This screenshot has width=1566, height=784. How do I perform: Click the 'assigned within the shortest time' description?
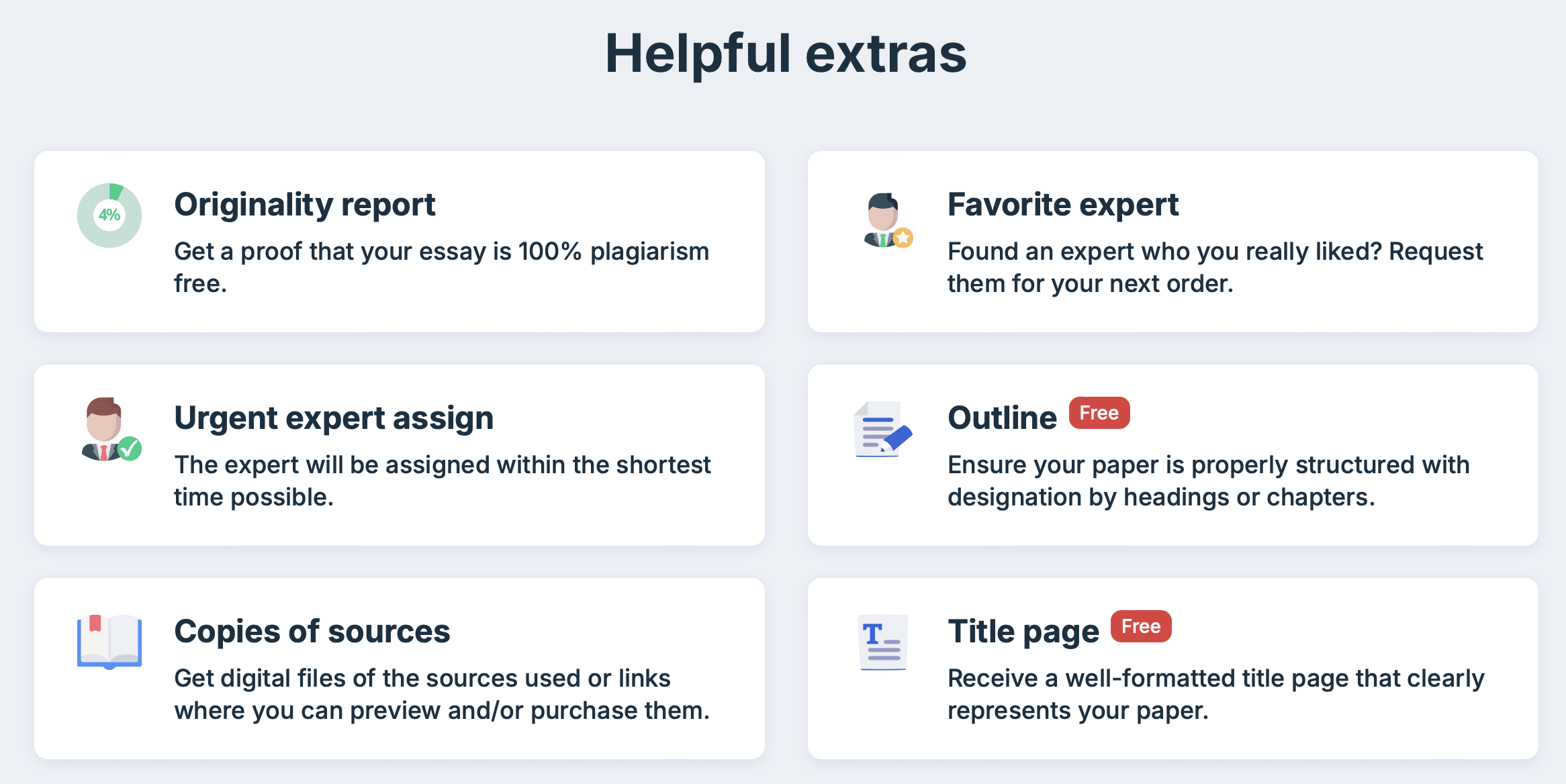[x=443, y=481]
